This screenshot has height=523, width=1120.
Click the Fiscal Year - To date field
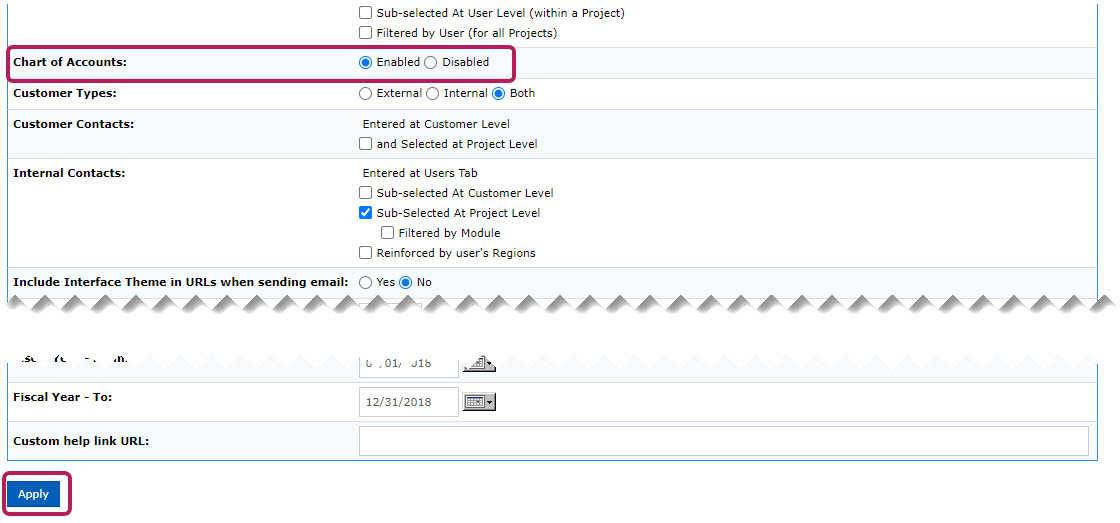pyautogui.click(x=408, y=402)
